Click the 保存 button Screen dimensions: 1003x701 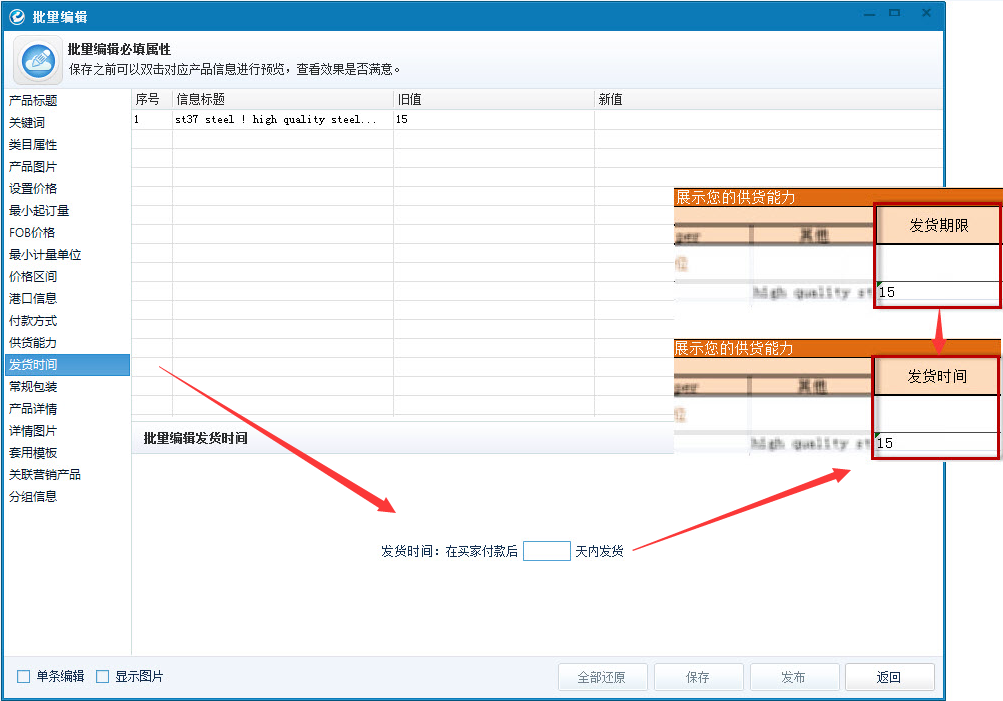(698, 677)
